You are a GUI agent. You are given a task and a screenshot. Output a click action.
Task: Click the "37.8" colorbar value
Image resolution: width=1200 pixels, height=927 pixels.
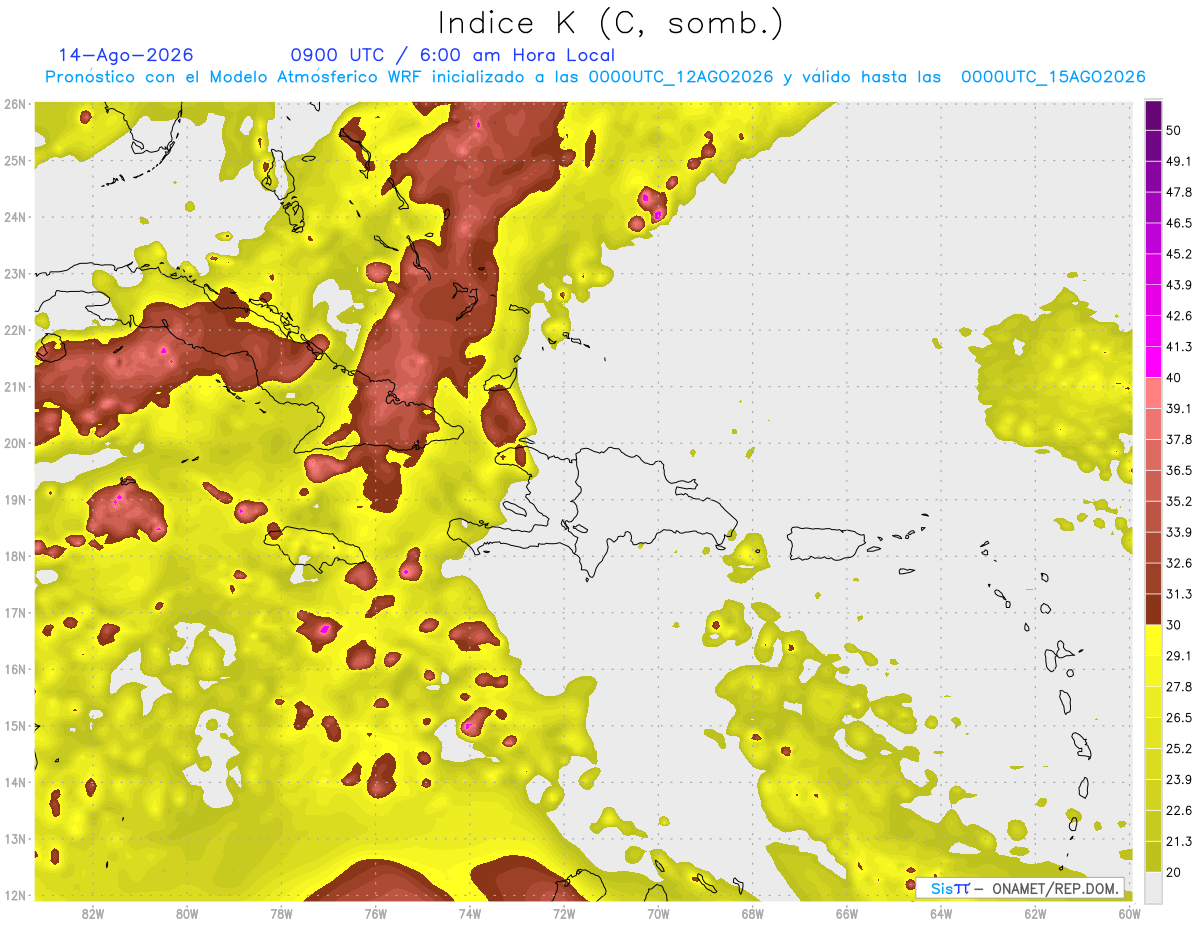1179,439
